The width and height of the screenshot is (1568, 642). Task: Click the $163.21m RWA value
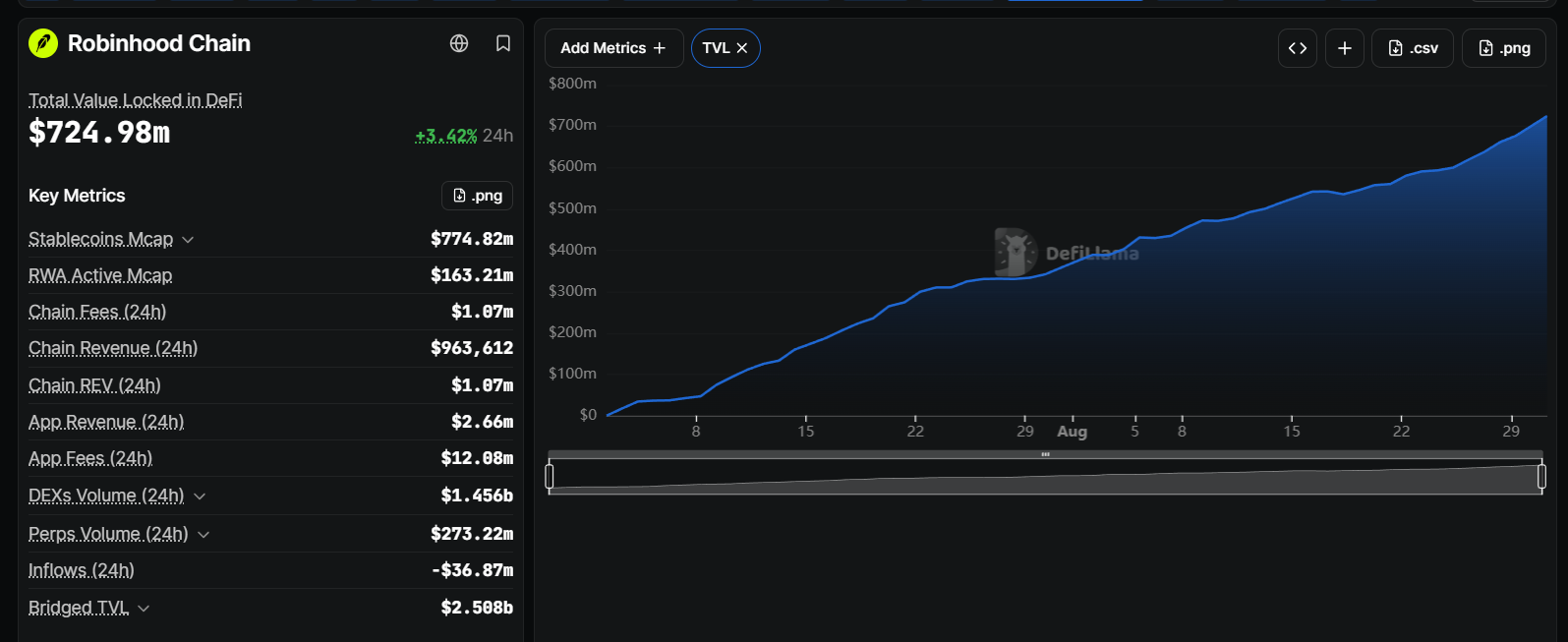click(x=472, y=275)
